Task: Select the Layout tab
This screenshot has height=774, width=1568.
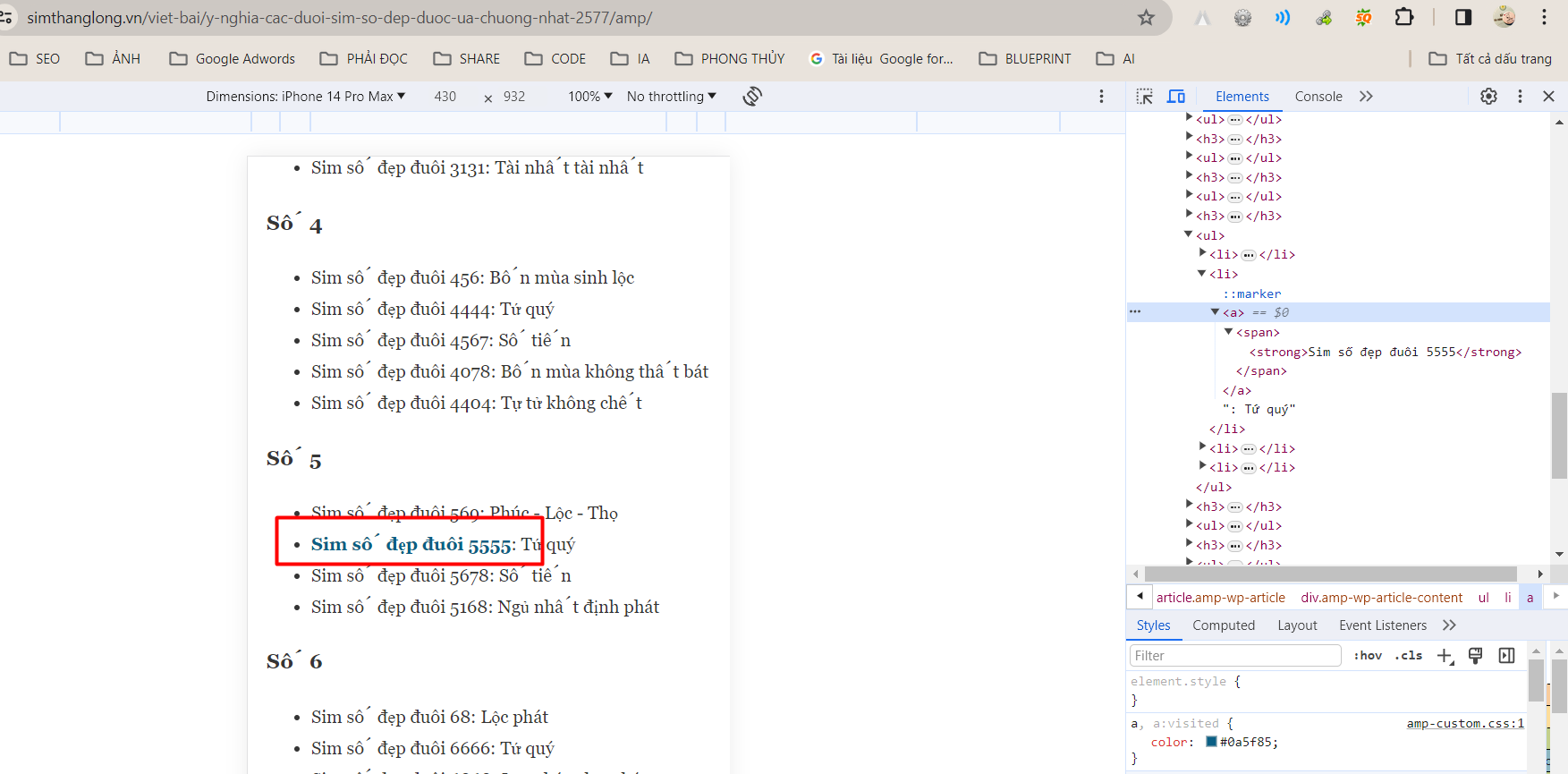Action: (x=1297, y=625)
